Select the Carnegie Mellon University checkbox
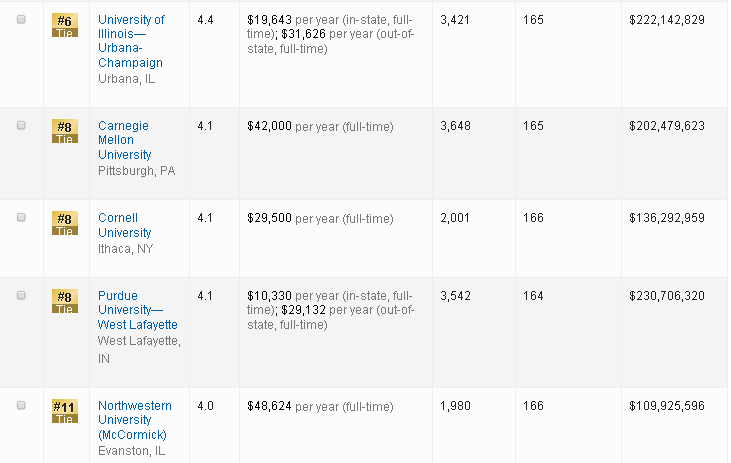 (22, 126)
